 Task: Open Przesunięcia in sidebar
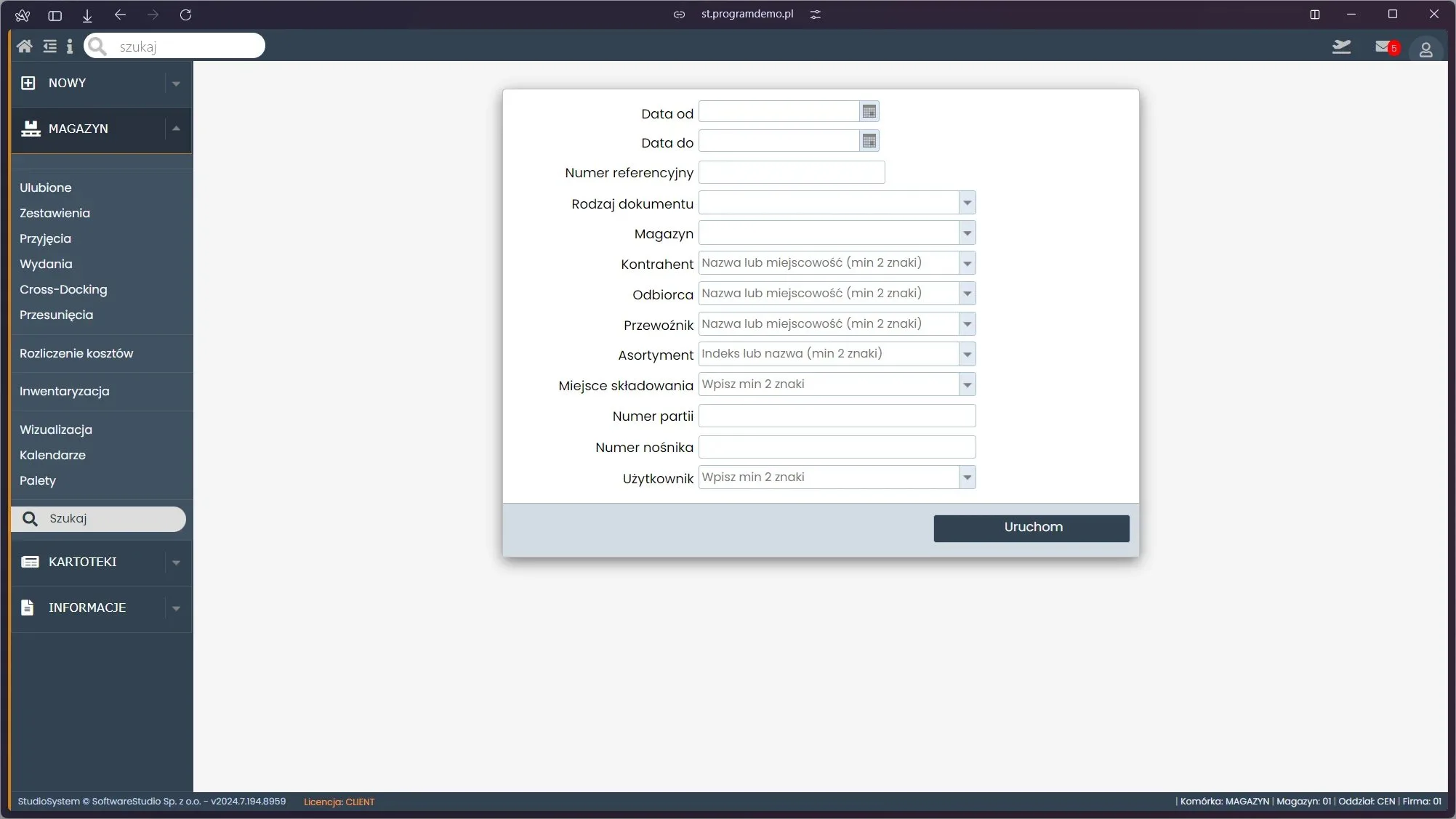57,315
